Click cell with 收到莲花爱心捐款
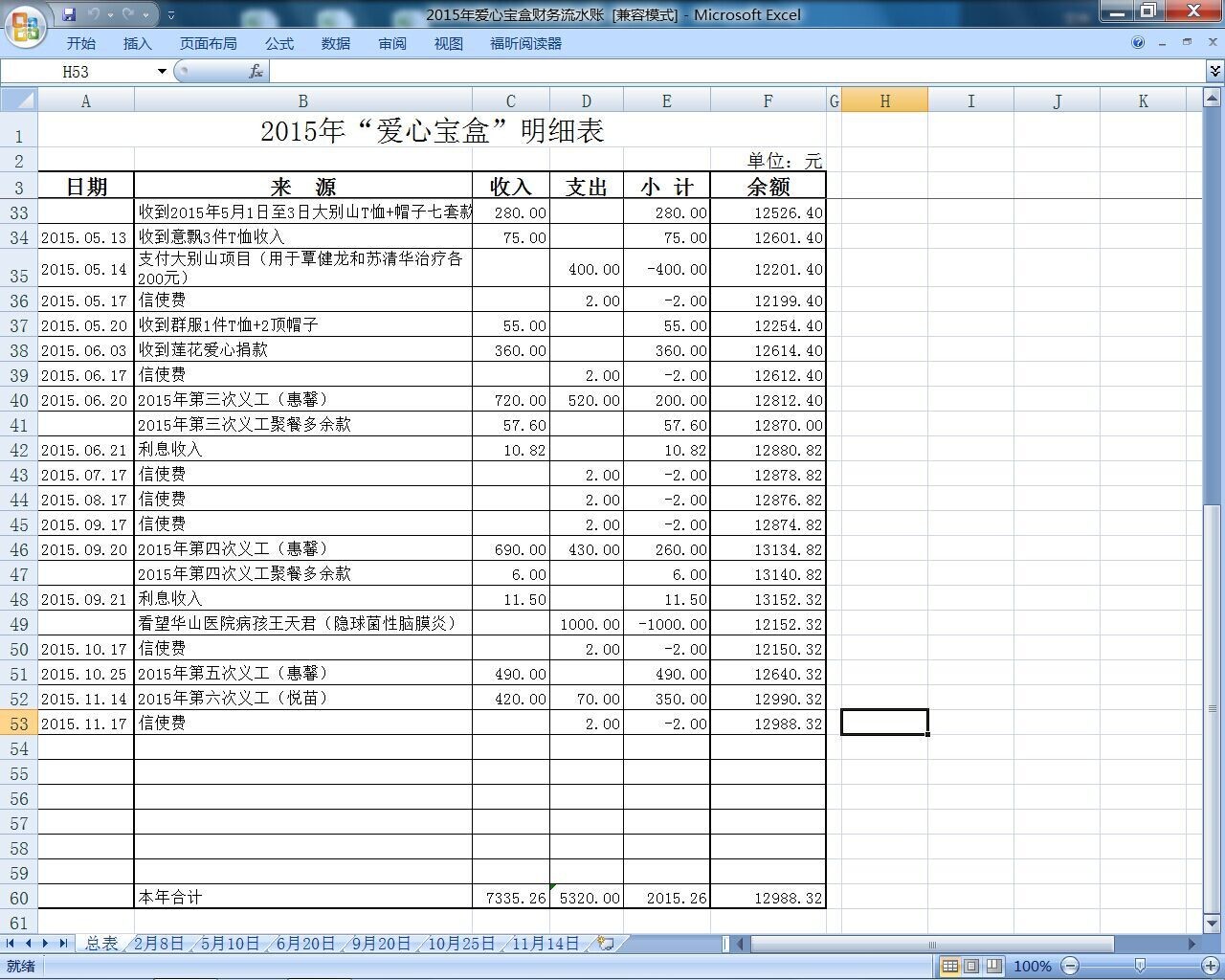 (302, 349)
